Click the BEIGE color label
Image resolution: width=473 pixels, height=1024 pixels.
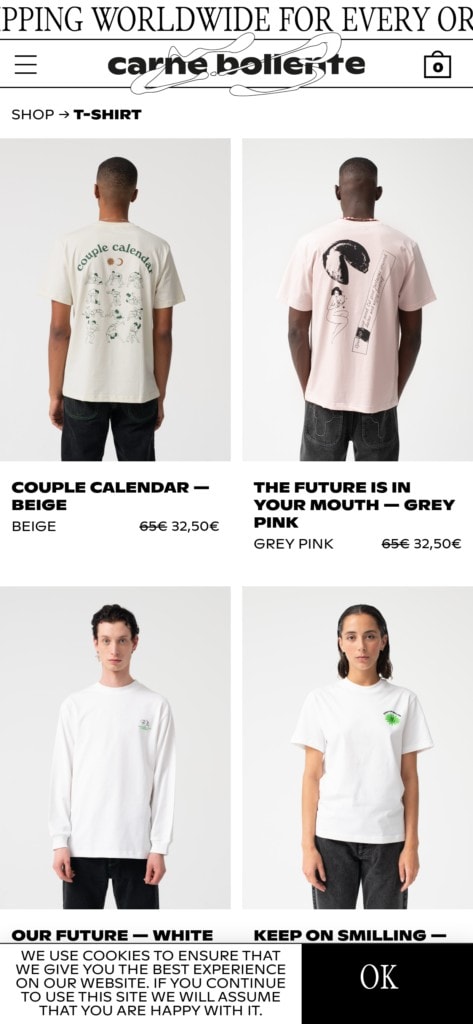coord(34,526)
